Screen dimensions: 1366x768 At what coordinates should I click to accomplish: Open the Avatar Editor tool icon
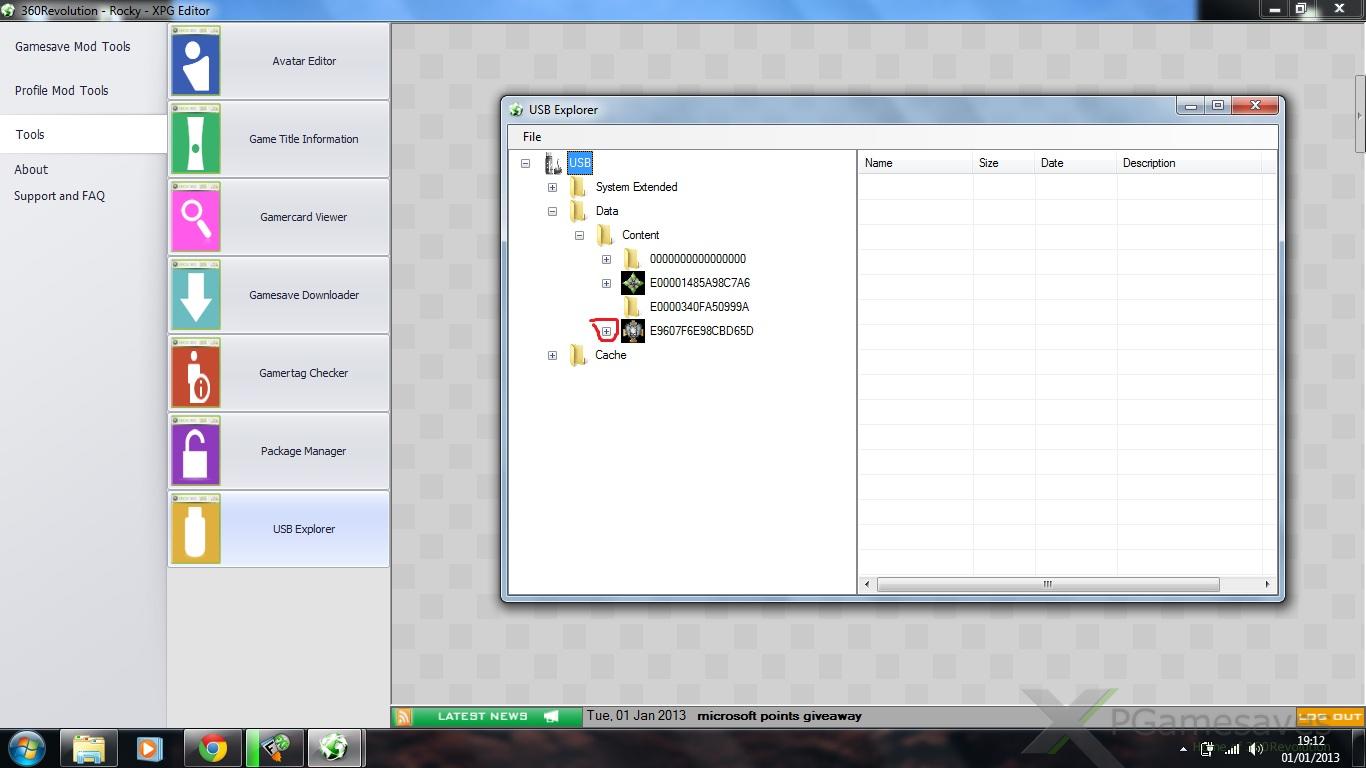[196, 61]
